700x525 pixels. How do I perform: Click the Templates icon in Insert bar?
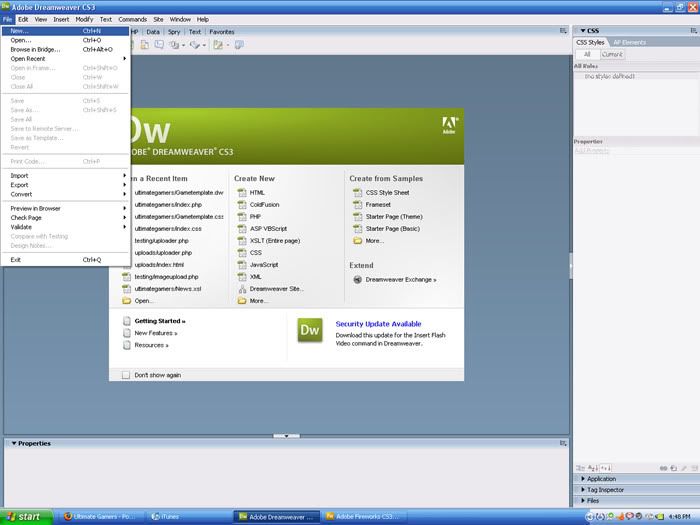(x=218, y=45)
